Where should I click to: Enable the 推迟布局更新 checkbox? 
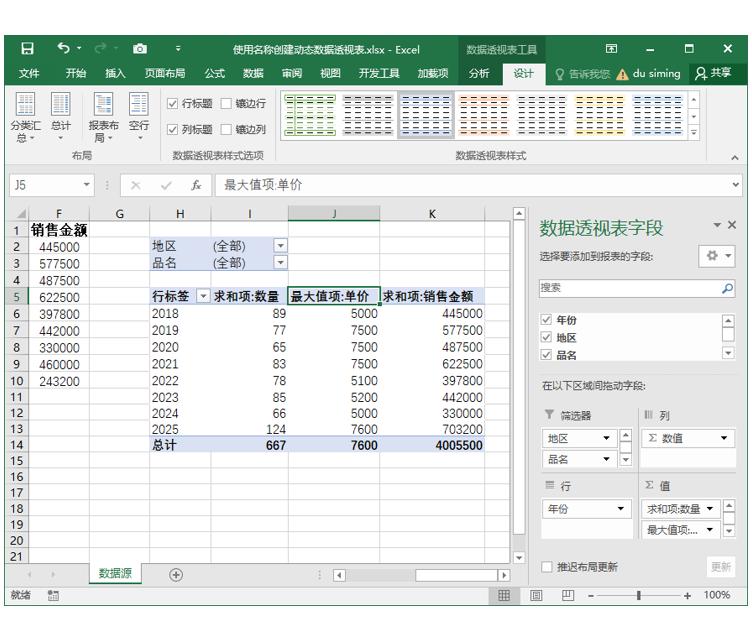pos(547,567)
